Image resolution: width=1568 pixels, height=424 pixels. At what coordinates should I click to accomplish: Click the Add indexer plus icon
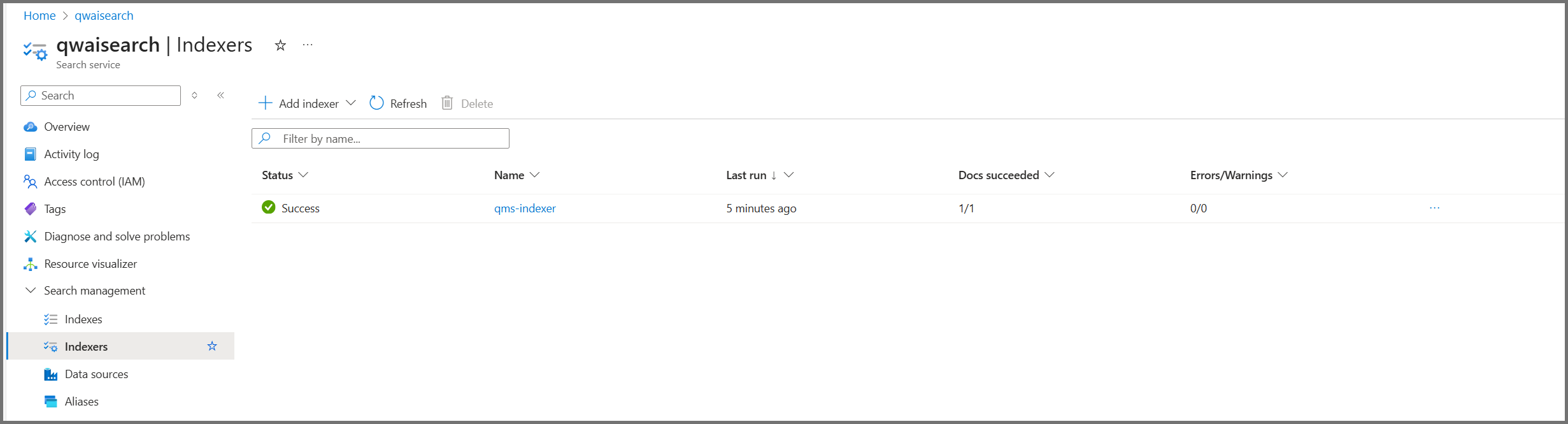[266, 103]
